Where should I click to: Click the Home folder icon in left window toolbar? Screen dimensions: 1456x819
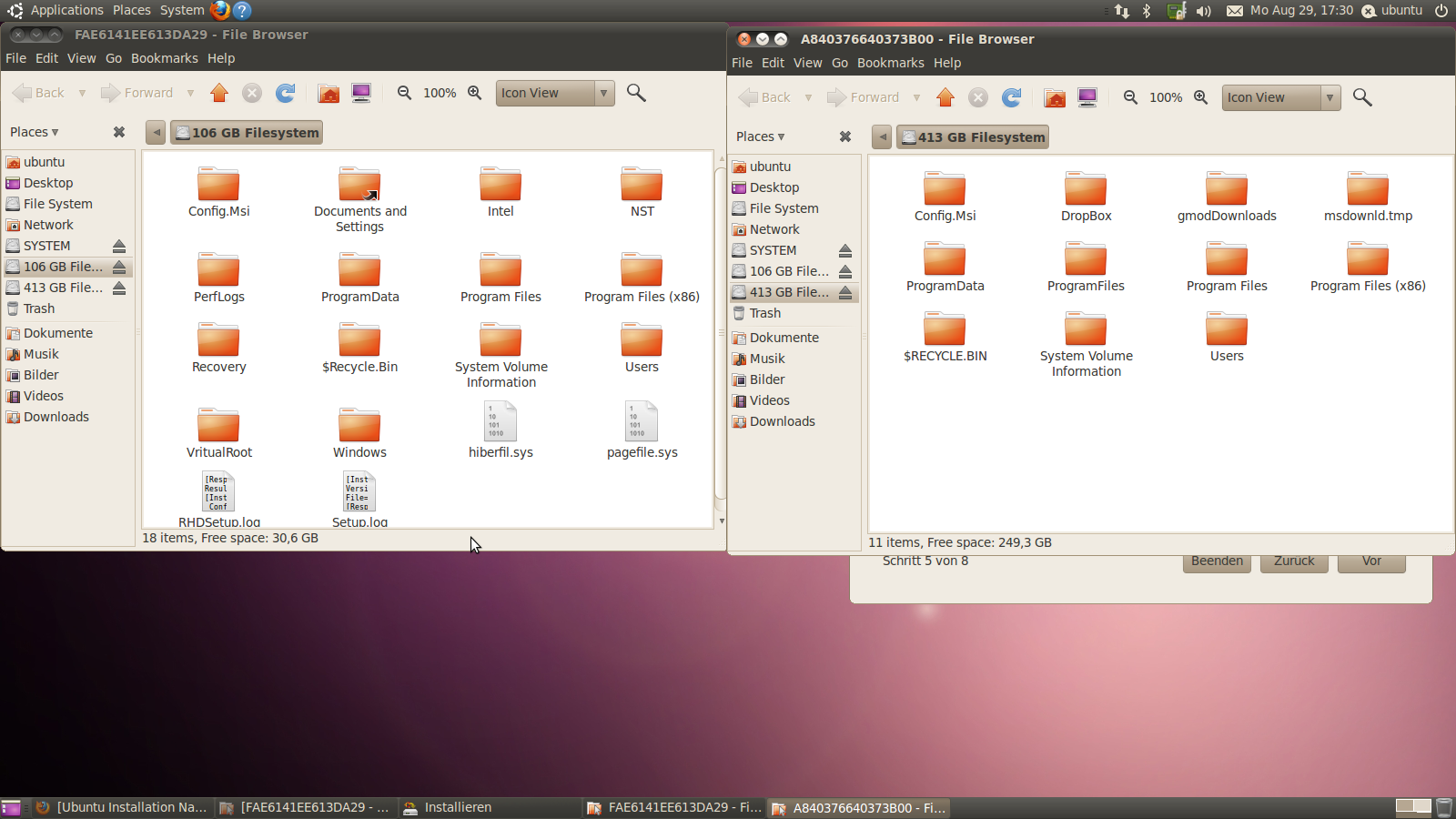click(x=329, y=93)
